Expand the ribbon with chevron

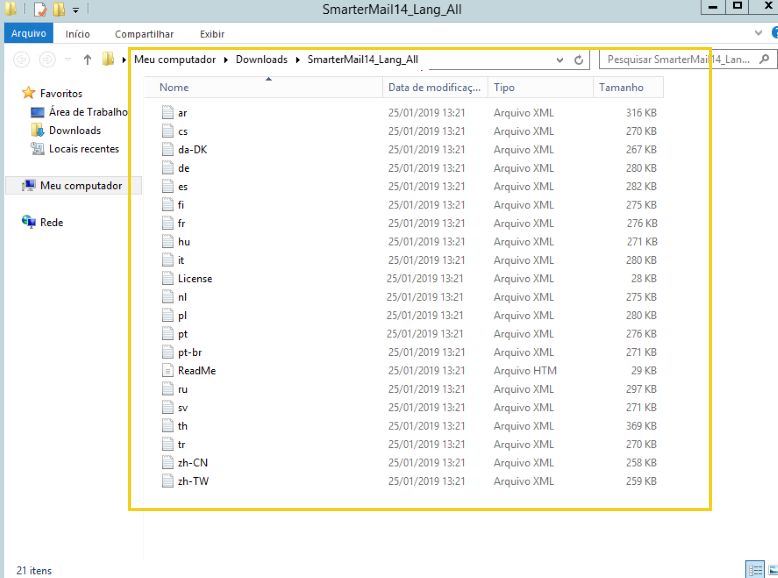(758, 33)
